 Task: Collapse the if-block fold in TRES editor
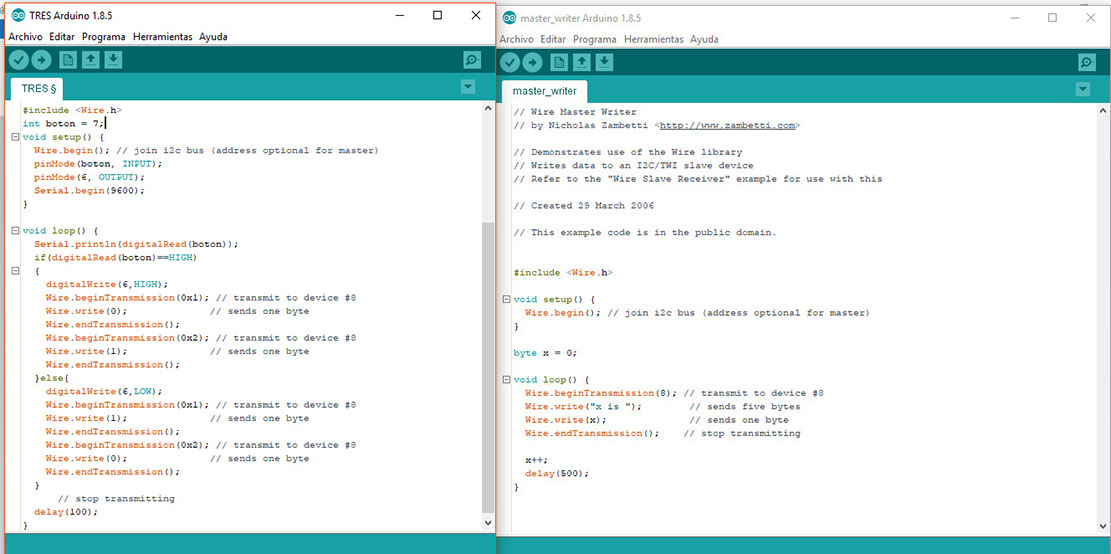point(15,271)
